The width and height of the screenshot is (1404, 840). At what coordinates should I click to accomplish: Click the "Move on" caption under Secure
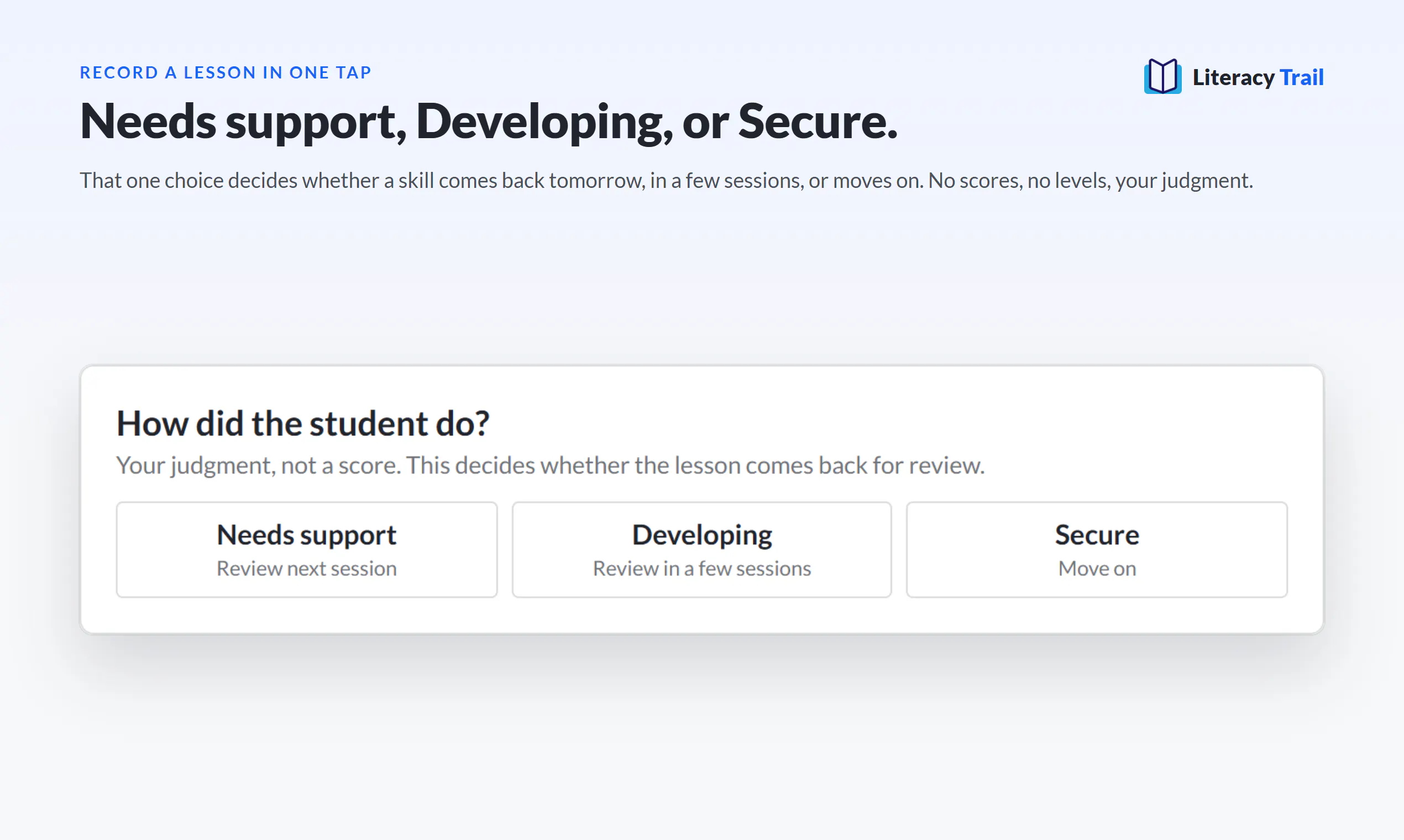1097,568
